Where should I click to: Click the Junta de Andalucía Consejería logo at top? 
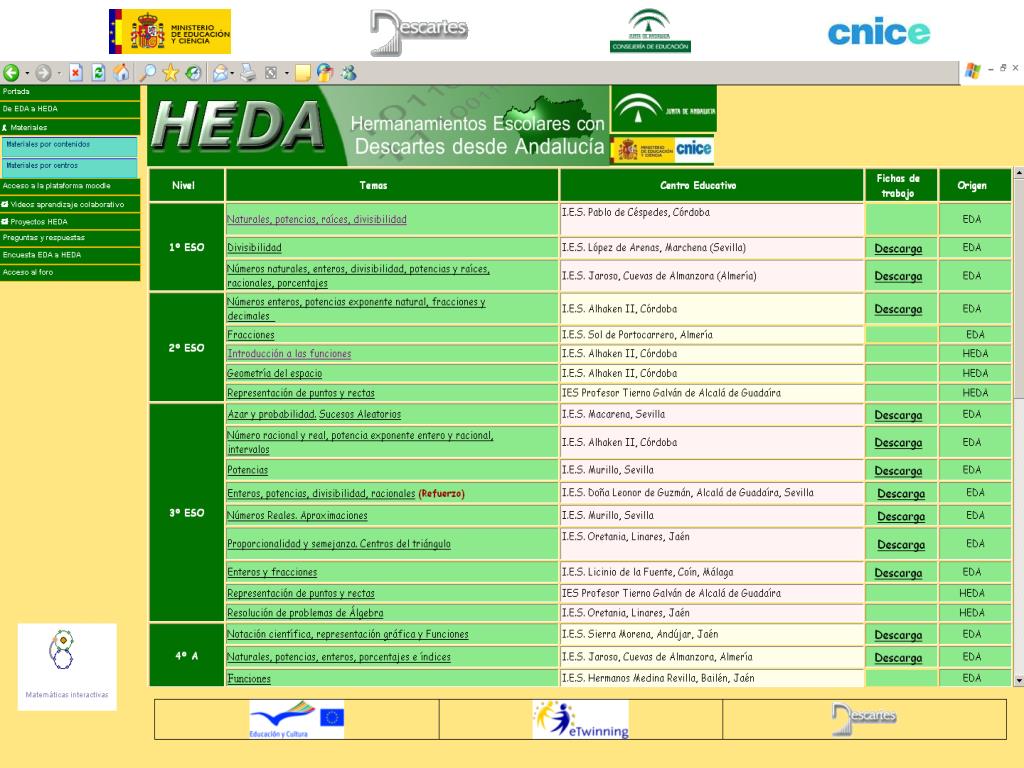tap(650, 31)
